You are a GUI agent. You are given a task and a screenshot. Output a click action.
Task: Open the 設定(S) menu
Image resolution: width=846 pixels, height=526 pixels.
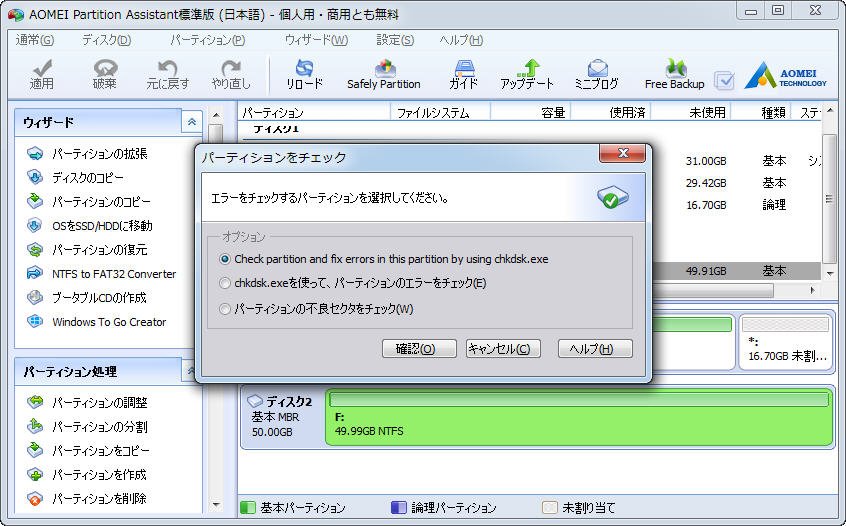[395, 40]
